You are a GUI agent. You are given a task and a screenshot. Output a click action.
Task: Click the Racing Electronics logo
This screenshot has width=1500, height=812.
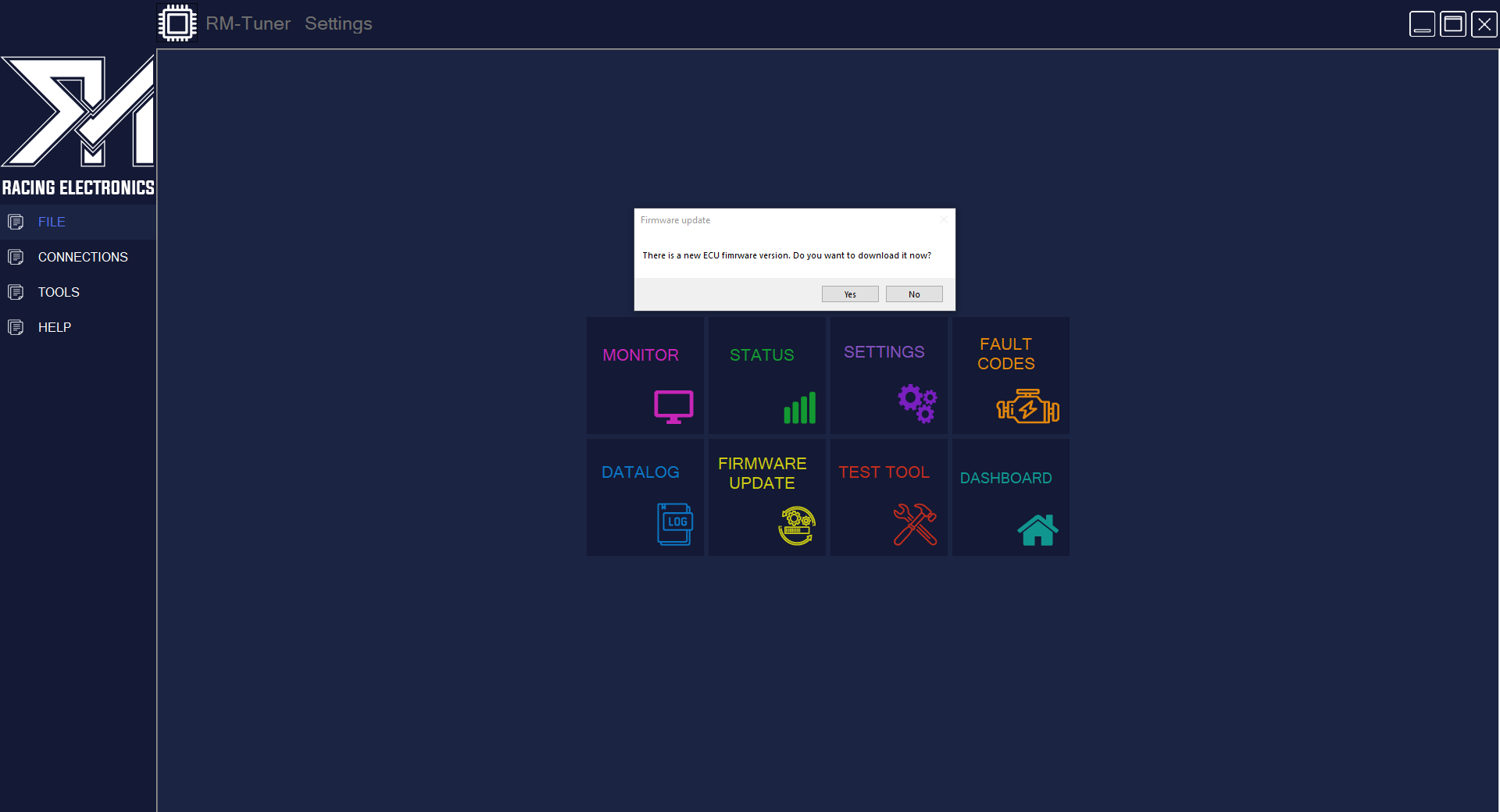(x=77, y=125)
